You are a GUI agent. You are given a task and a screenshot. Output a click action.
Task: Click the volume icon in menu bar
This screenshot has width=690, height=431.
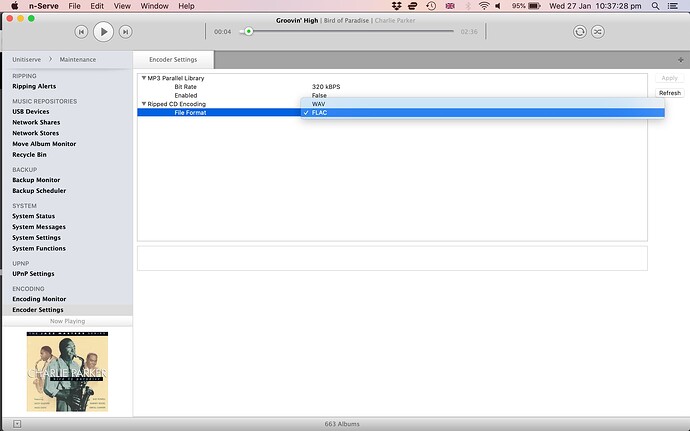[x=498, y=6]
